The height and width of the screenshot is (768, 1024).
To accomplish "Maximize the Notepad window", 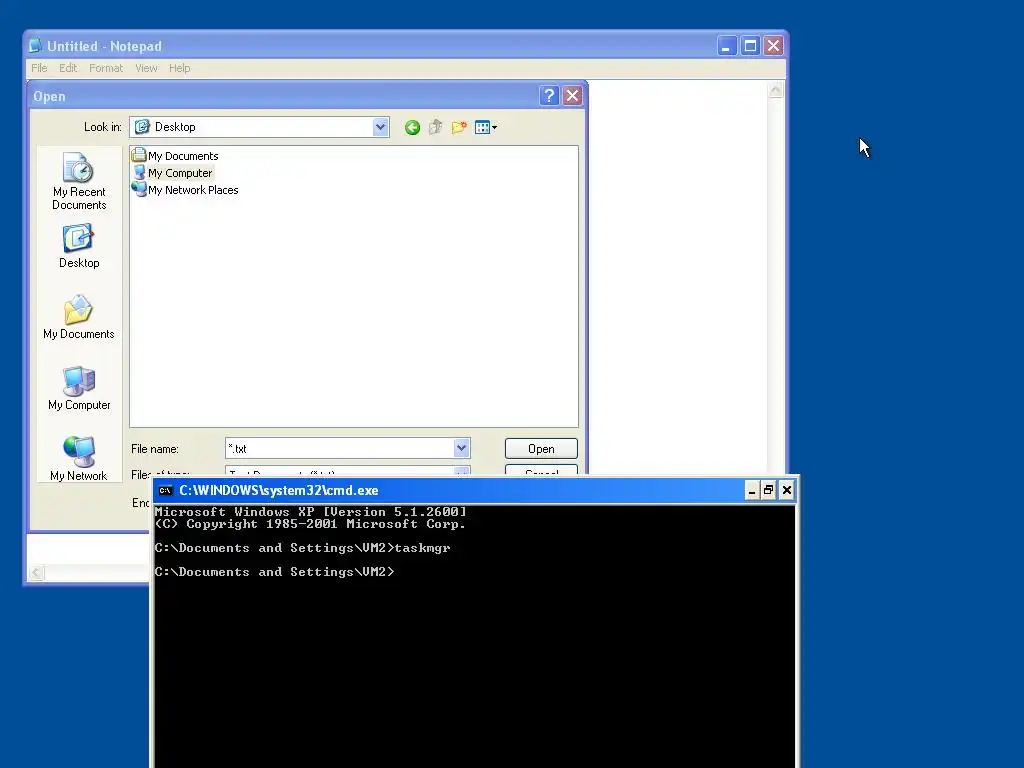I will 750,46.
